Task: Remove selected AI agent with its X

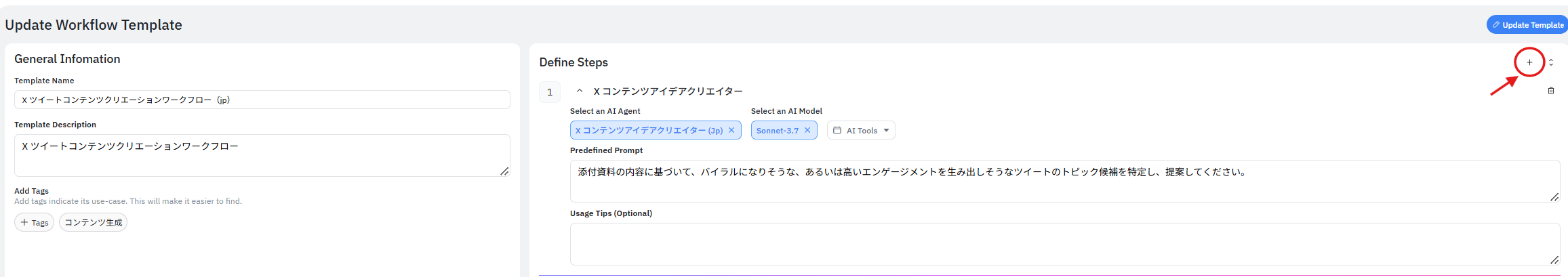Action: point(731,130)
